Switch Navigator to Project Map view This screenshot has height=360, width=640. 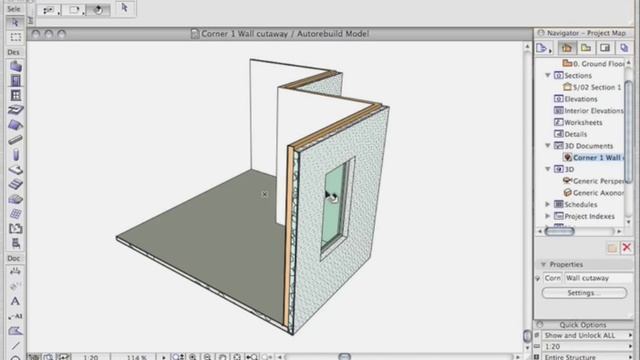coord(567,48)
